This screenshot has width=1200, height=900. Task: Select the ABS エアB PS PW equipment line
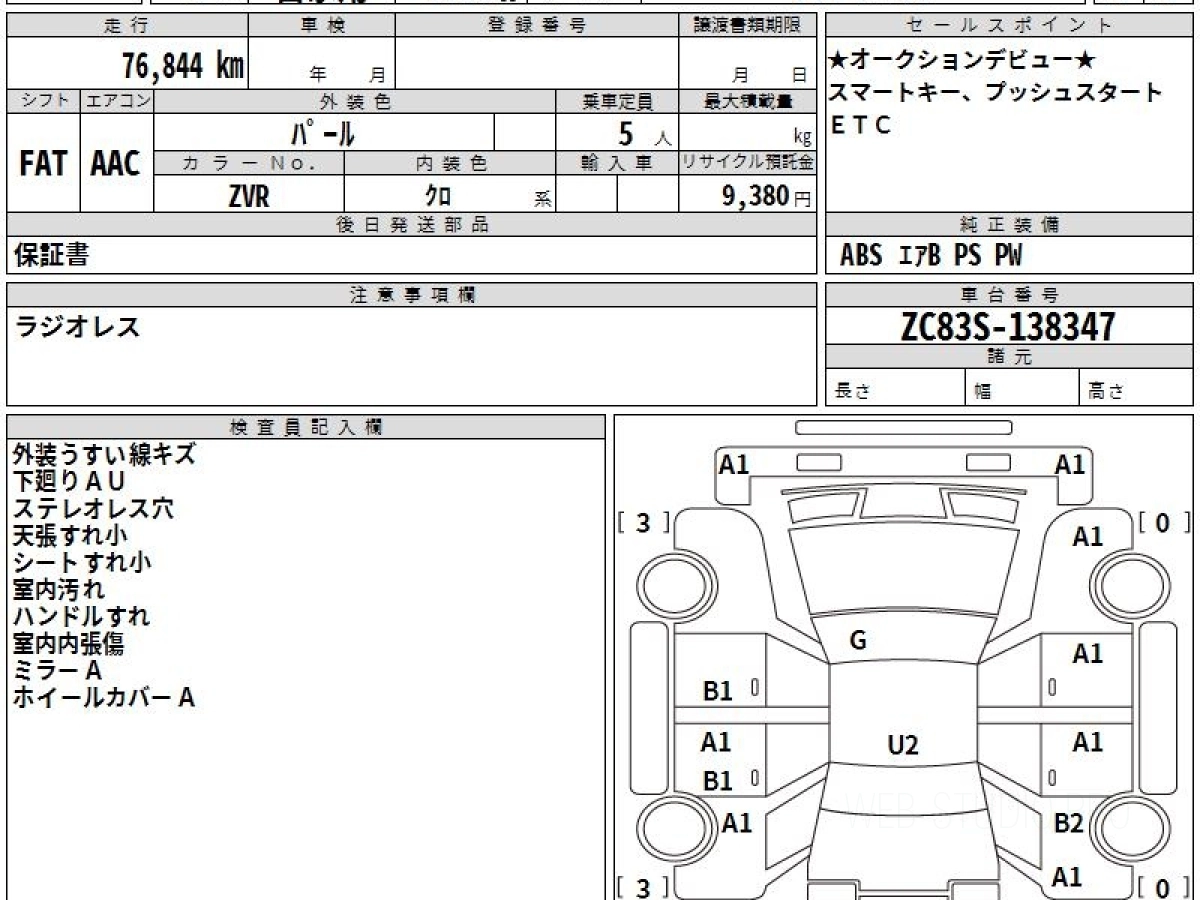(x=931, y=256)
